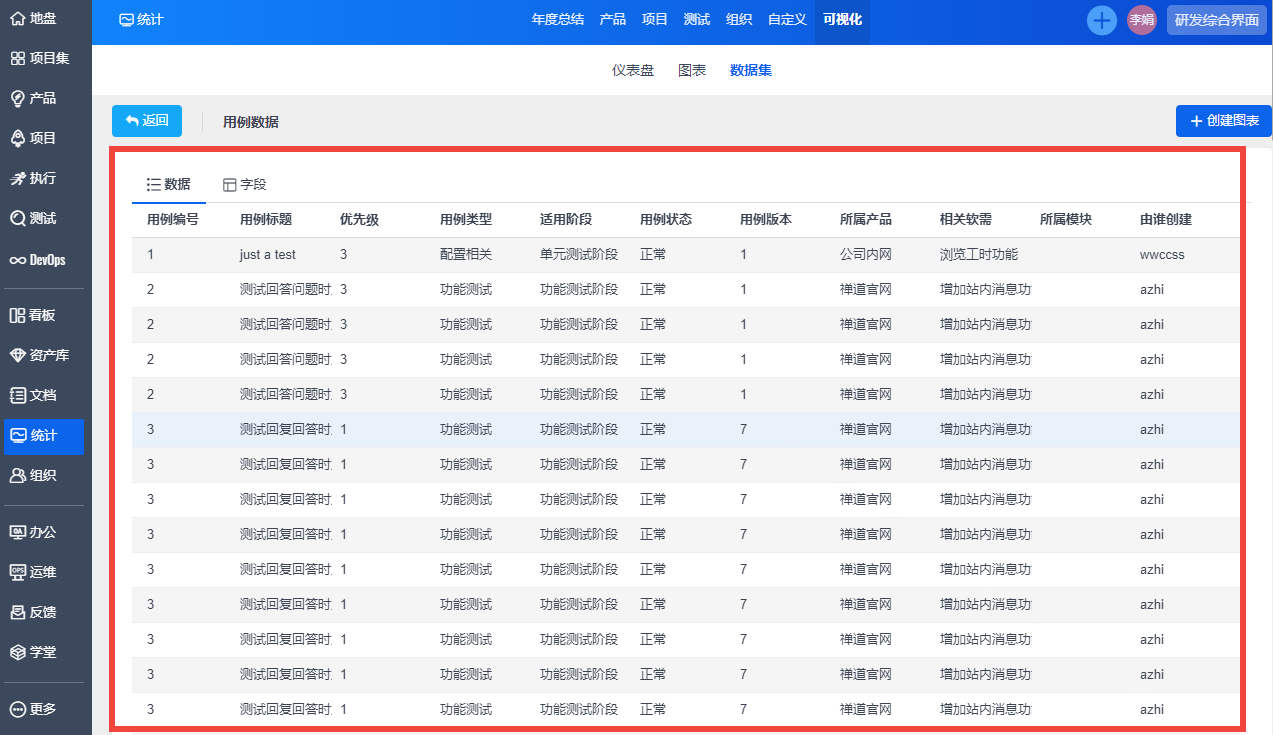Open the 研发综合界面 switcher
This screenshot has width=1273, height=735.
1216,20
